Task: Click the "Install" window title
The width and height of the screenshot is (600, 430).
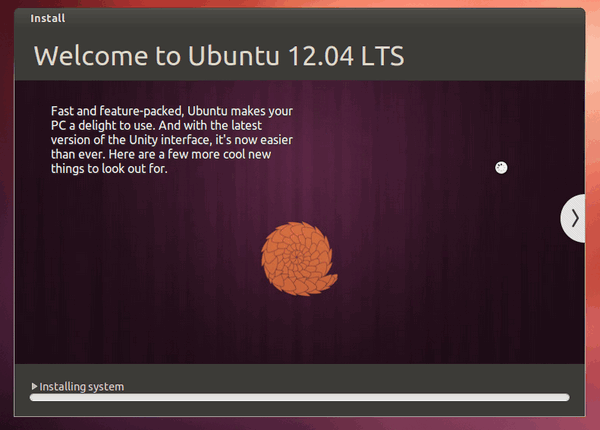Action: click(x=51, y=18)
